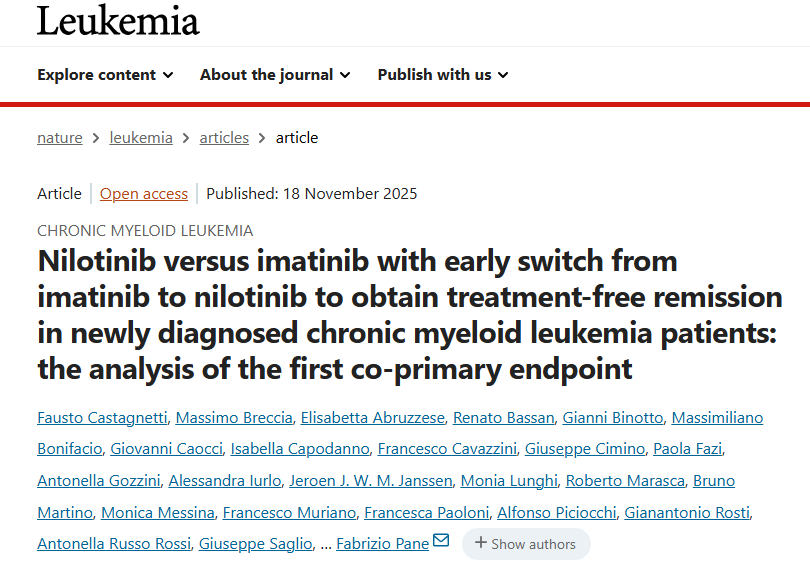Image resolution: width=810 pixels, height=561 pixels.
Task: Click the Open access link
Action: [x=144, y=194]
